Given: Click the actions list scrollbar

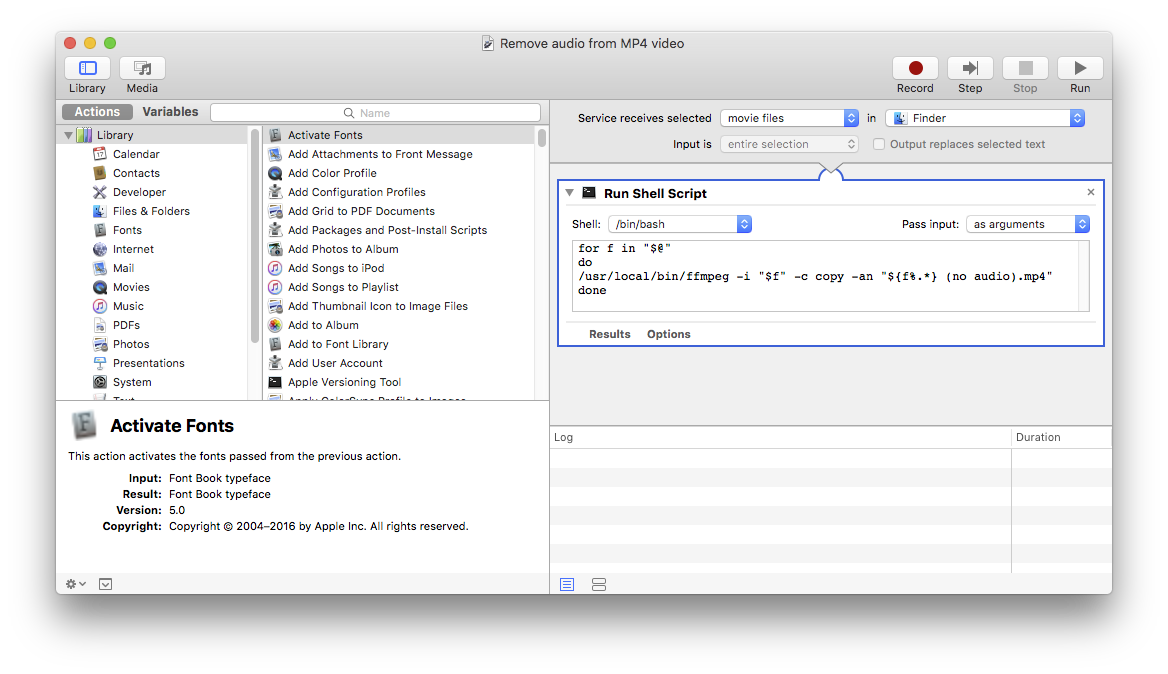Looking at the screenshot, I should coord(542,139).
